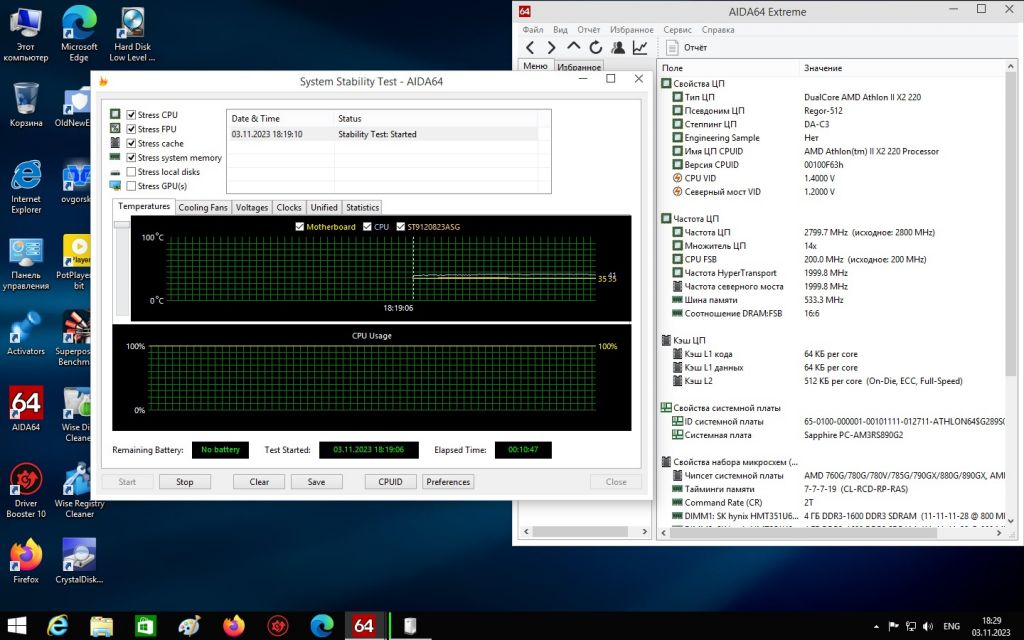Click the Save button
1024x640 pixels.
[316, 482]
